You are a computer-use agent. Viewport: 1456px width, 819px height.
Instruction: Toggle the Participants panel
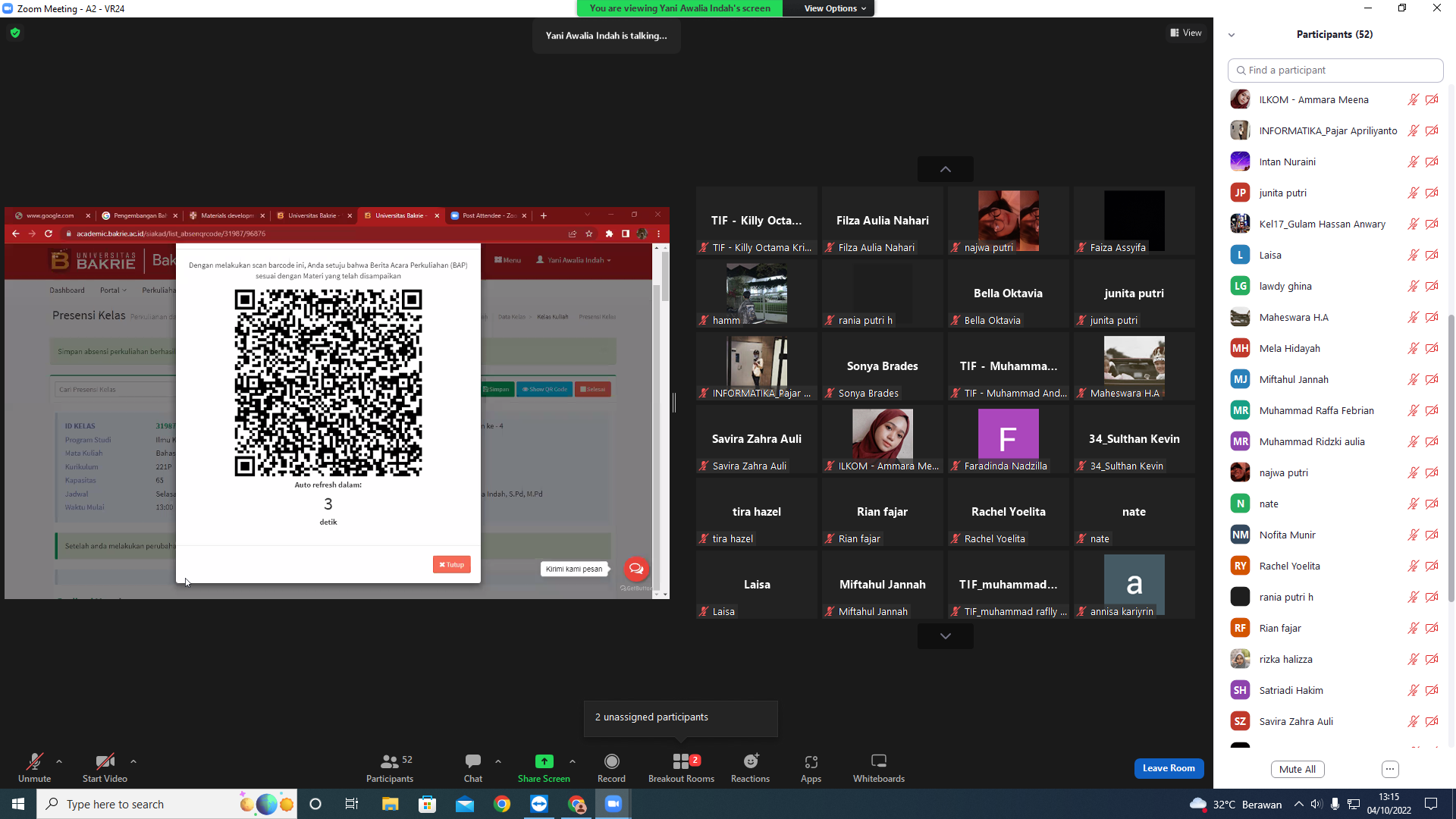(390, 767)
